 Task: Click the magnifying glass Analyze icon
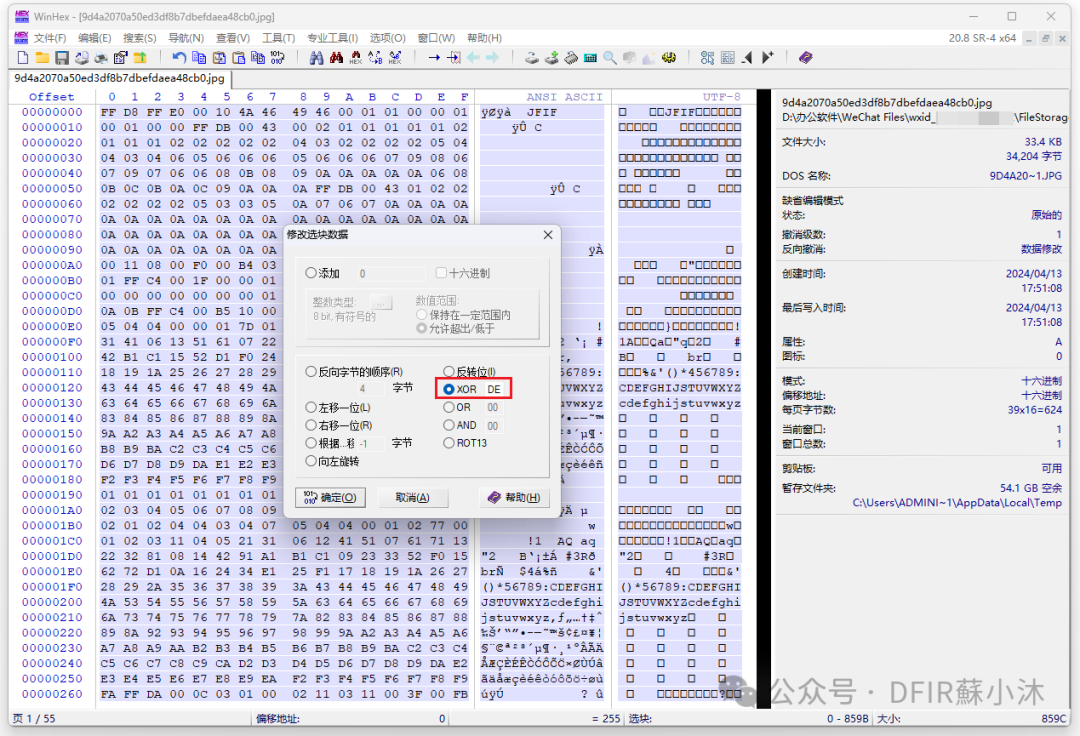click(610, 58)
